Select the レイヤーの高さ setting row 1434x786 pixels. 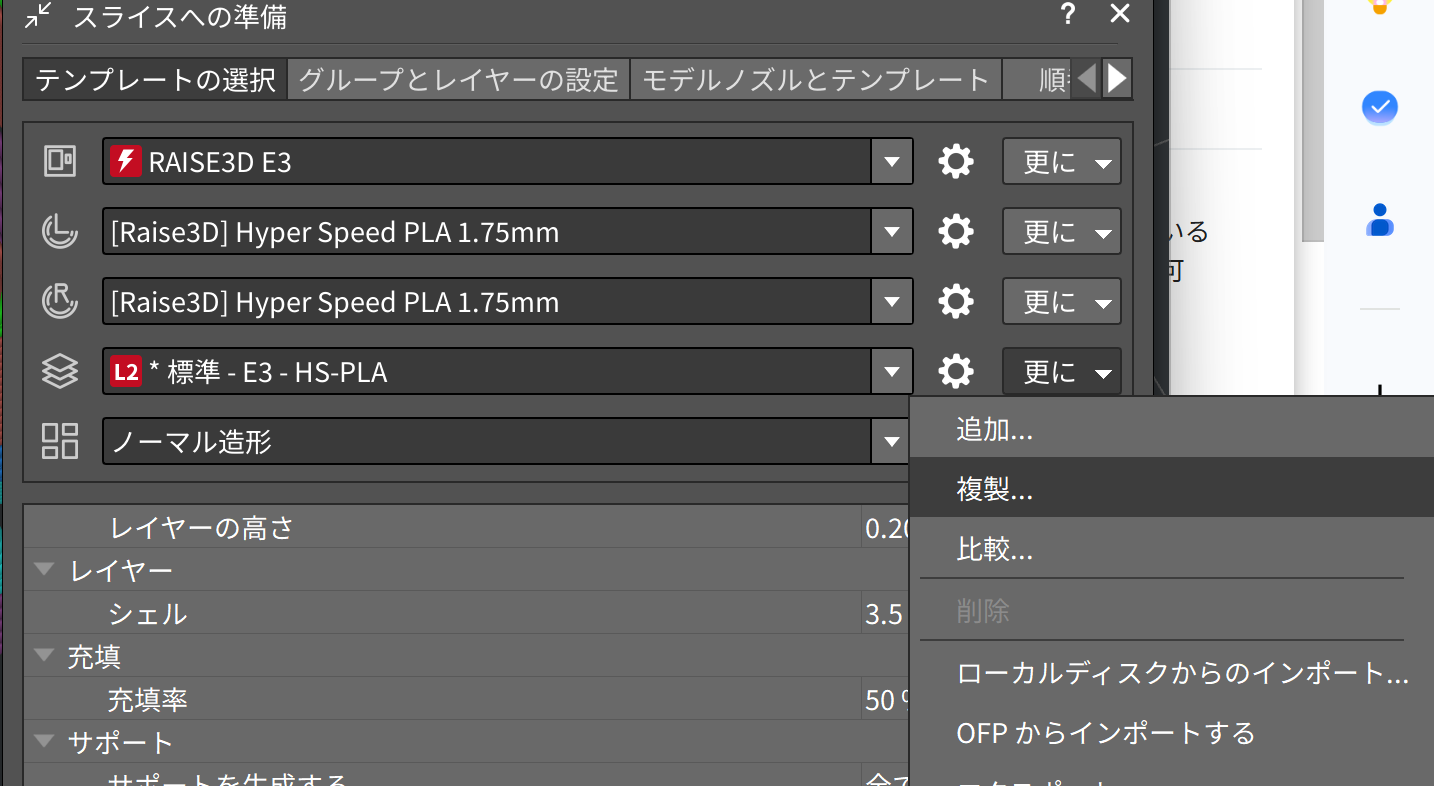point(467,527)
